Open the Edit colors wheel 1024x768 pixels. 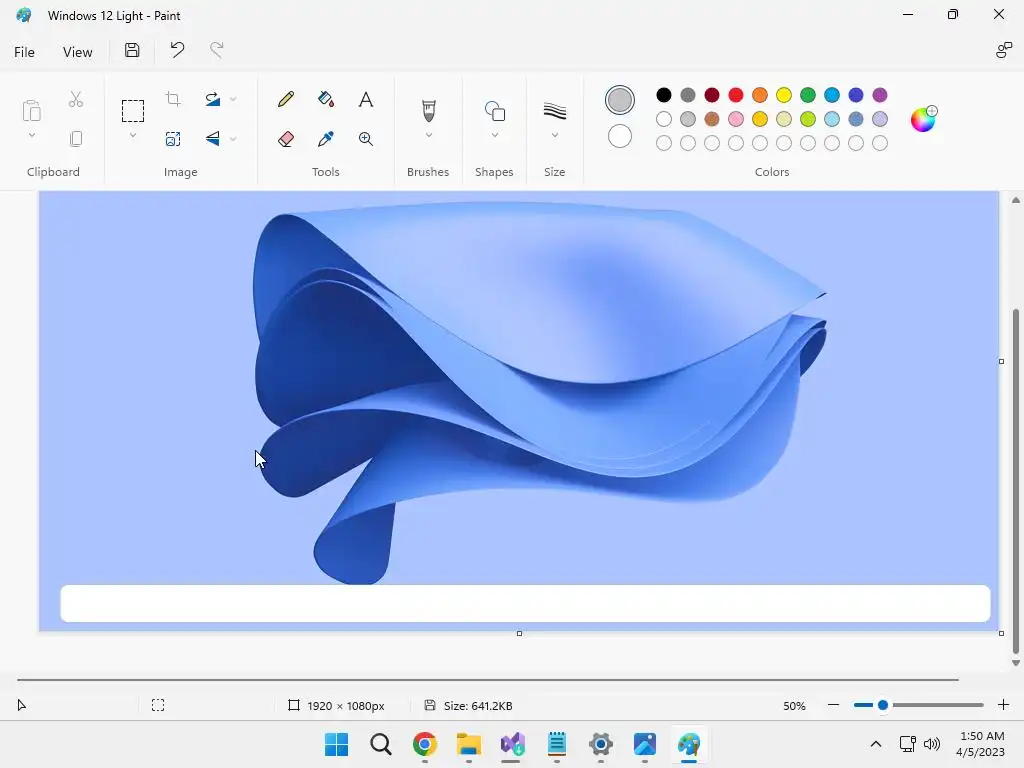[x=923, y=119]
